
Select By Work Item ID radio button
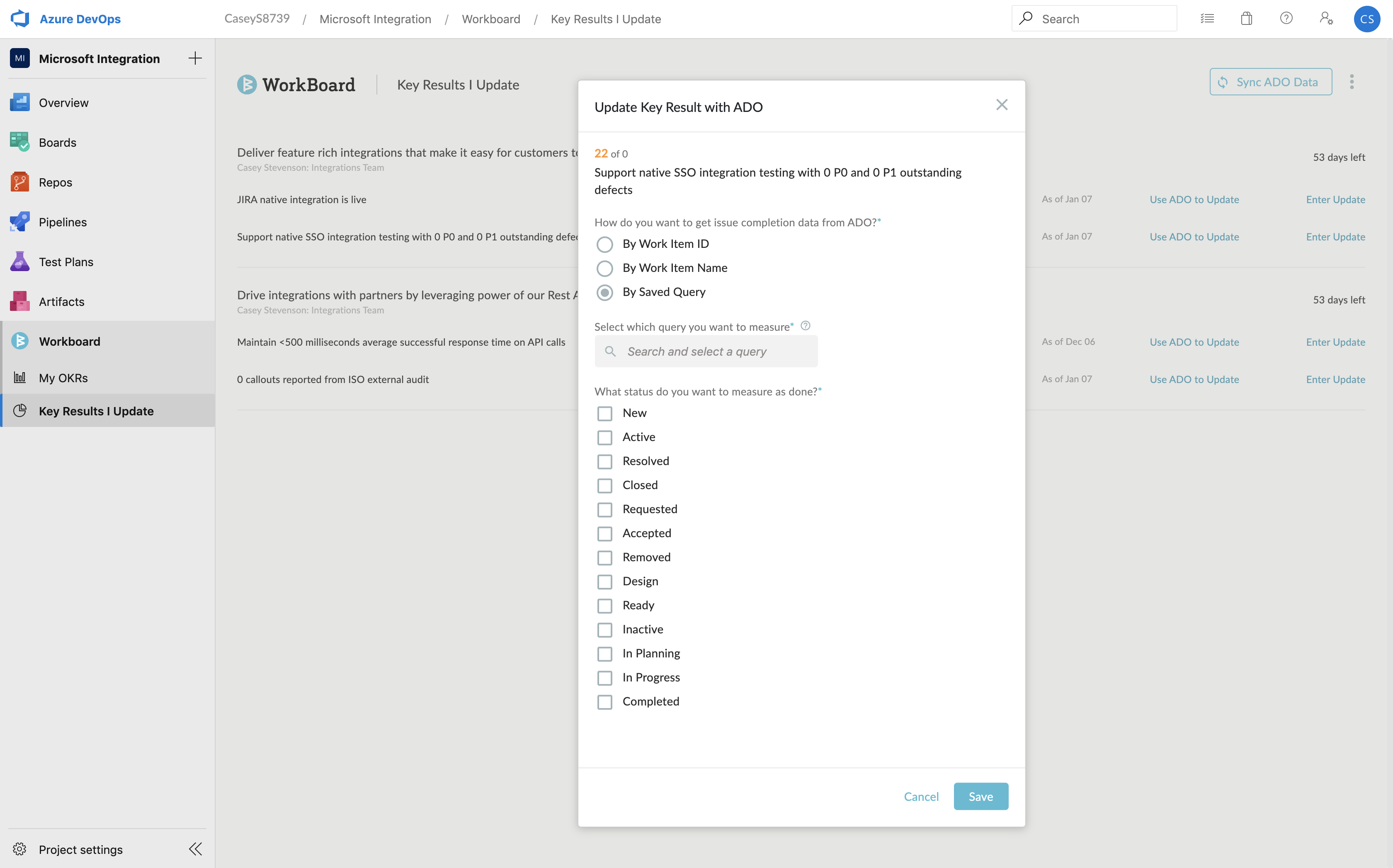pos(604,244)
